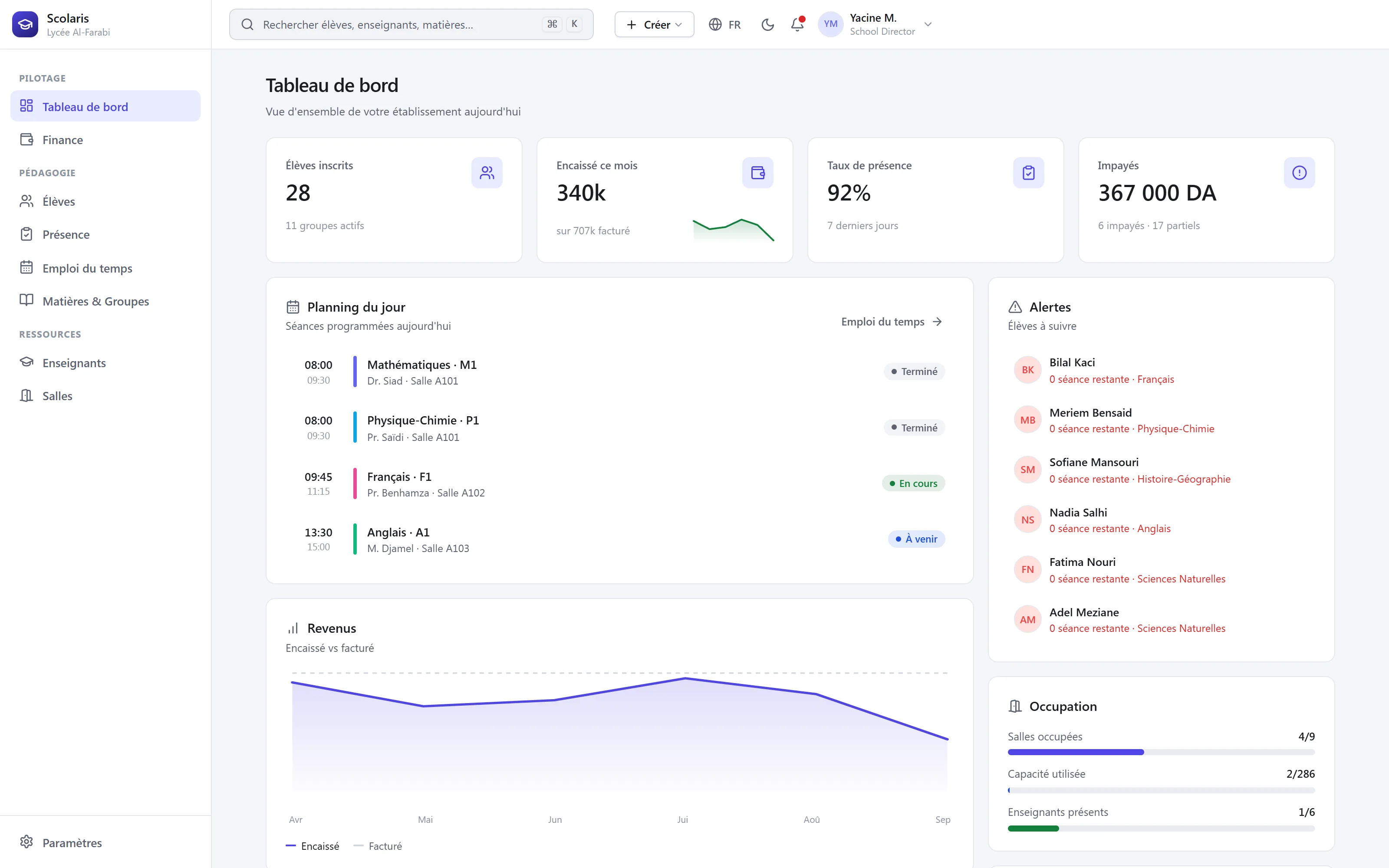The height and width of the screenshot is (868, 1389).
Task: Select Meriem Bensaid alert entry
Action: (x=1161, y=420)
